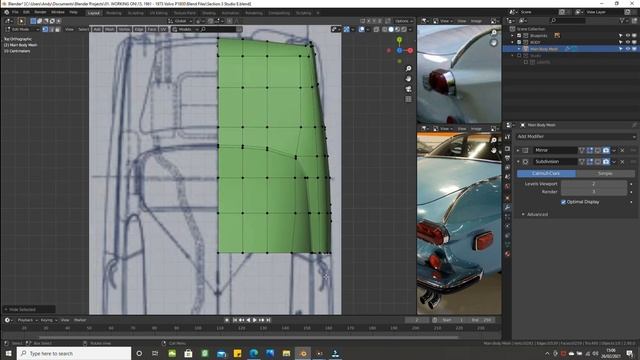640x360 pixels.
Task: Toggle X-ray in the viewport header
Action: (x=377, y=29)
